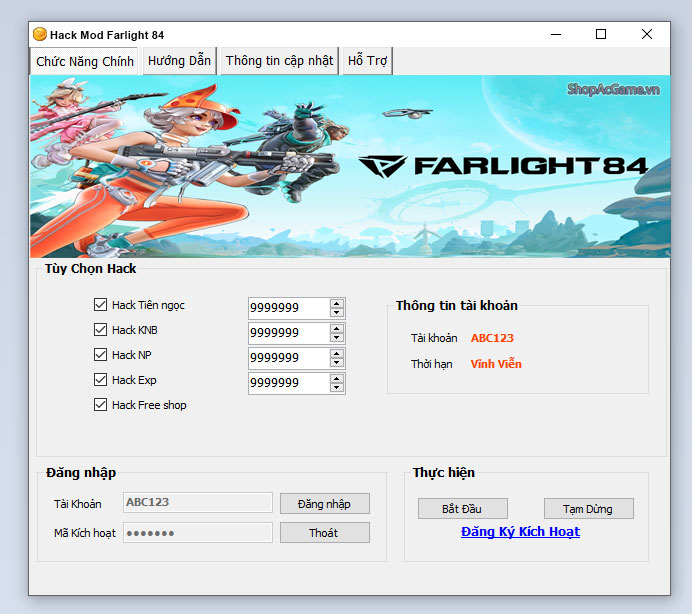Decrease the Hack Tiên ngọc value with down arrow

336,312
